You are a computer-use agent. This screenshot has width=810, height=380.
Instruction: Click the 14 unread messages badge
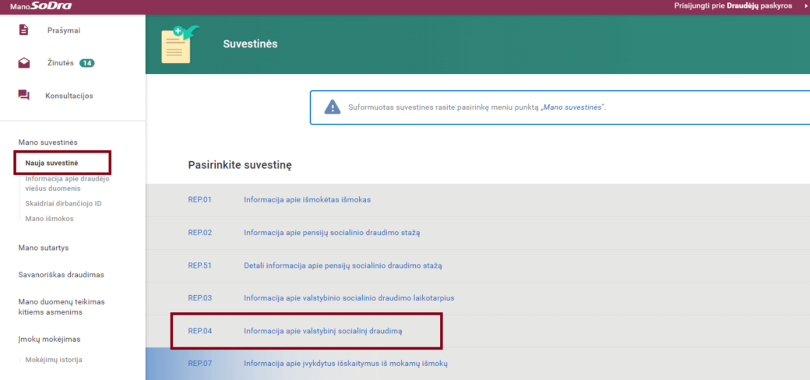point(87,63)
